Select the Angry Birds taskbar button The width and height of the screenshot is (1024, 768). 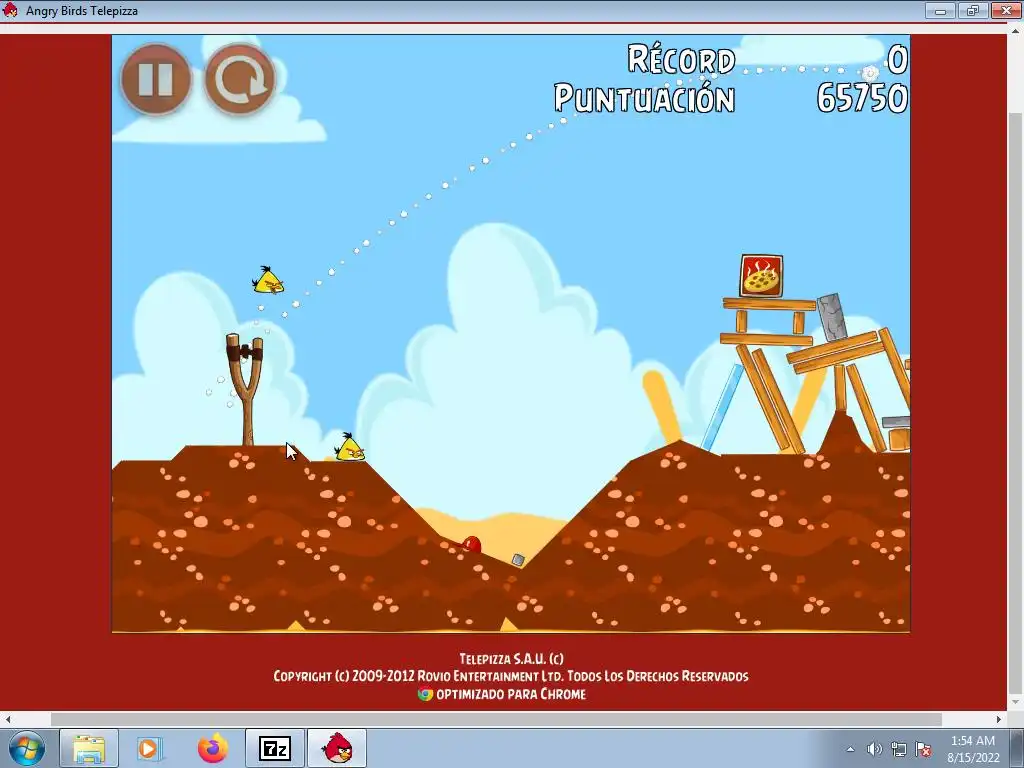[x=337, y=748]
